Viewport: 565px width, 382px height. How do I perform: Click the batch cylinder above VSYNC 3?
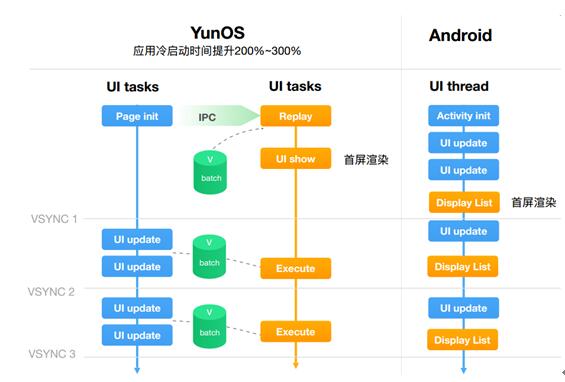[209, 326]
